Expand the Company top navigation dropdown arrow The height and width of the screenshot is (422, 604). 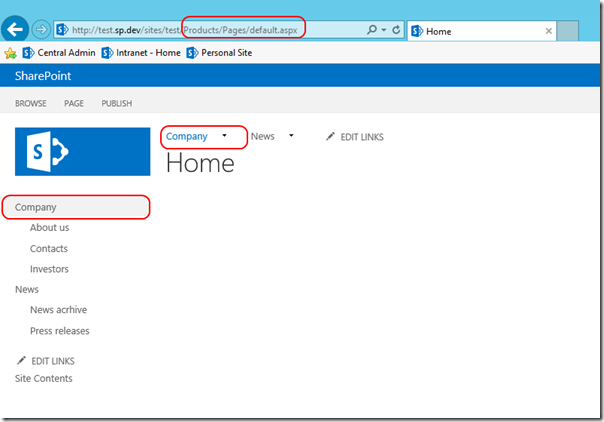coord(224,136)
